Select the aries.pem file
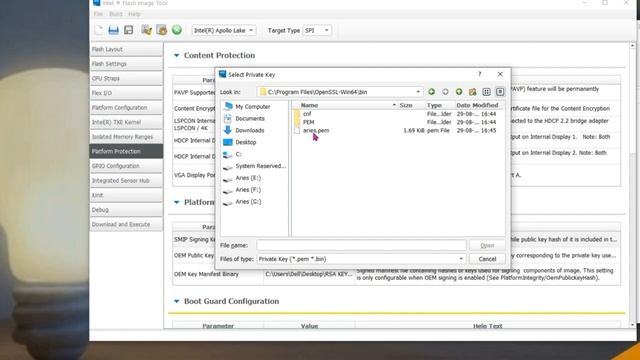The height and width of the screenshot is (360, 640). coord(316,131)
